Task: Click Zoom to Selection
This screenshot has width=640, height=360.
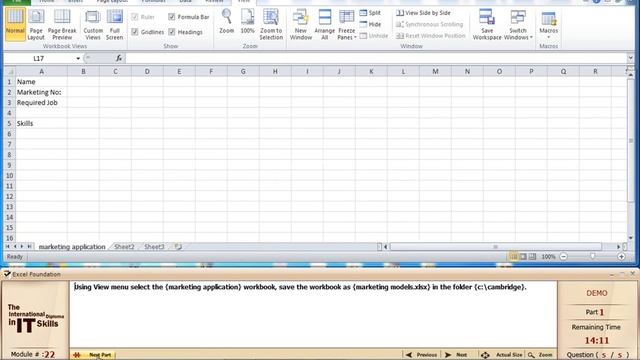Action: coord(271,24)
